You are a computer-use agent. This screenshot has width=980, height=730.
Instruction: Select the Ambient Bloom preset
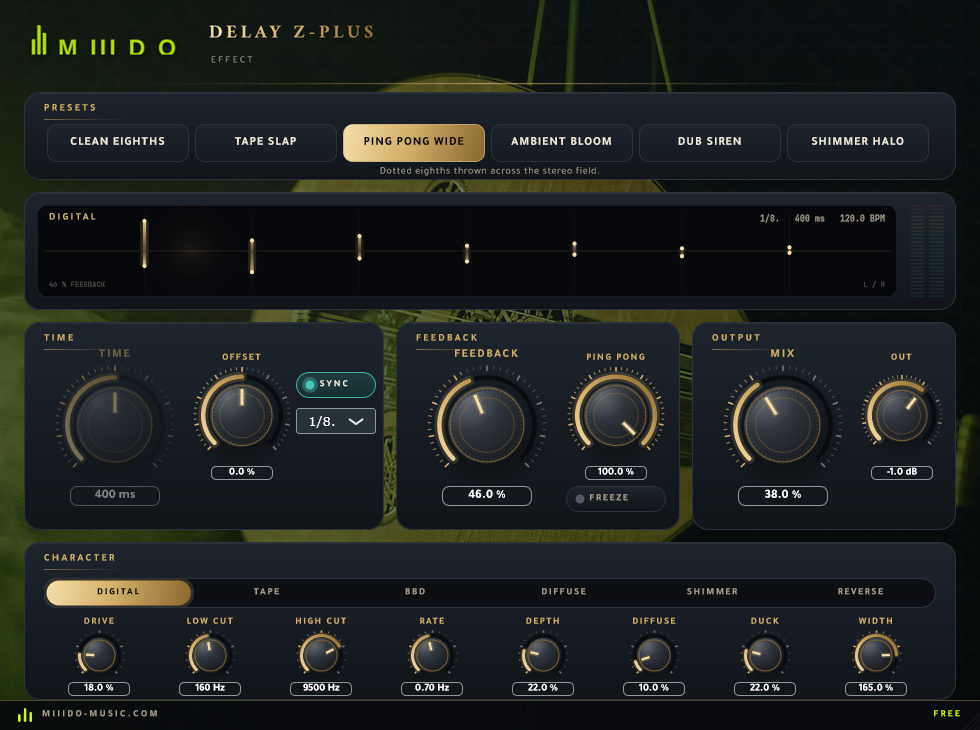561,142
